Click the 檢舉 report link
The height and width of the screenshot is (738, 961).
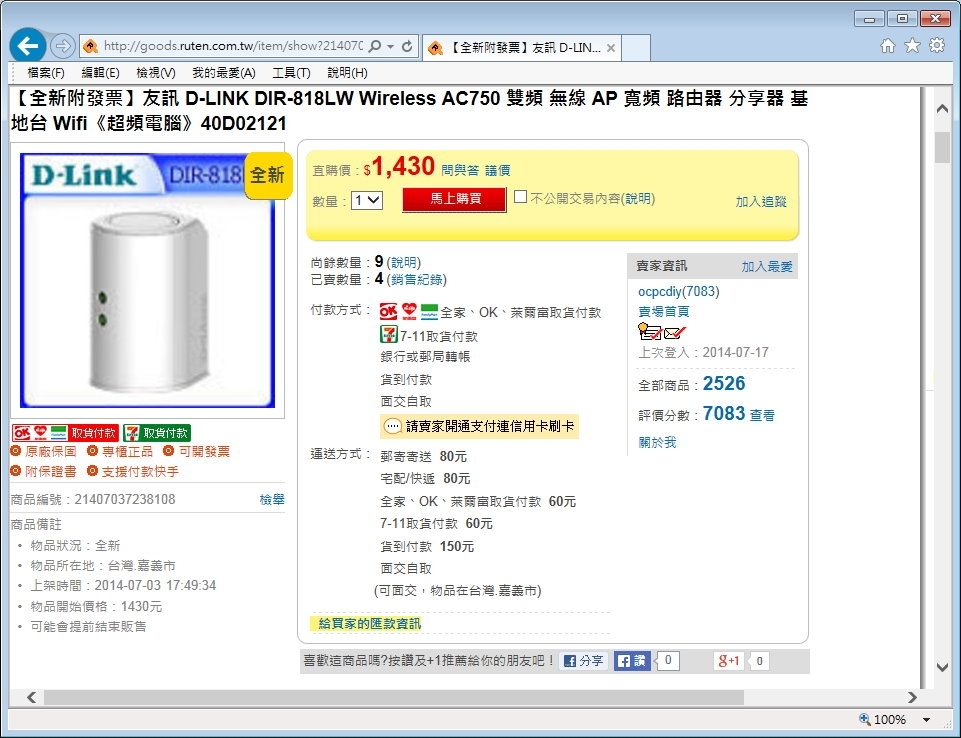(272, 500)
